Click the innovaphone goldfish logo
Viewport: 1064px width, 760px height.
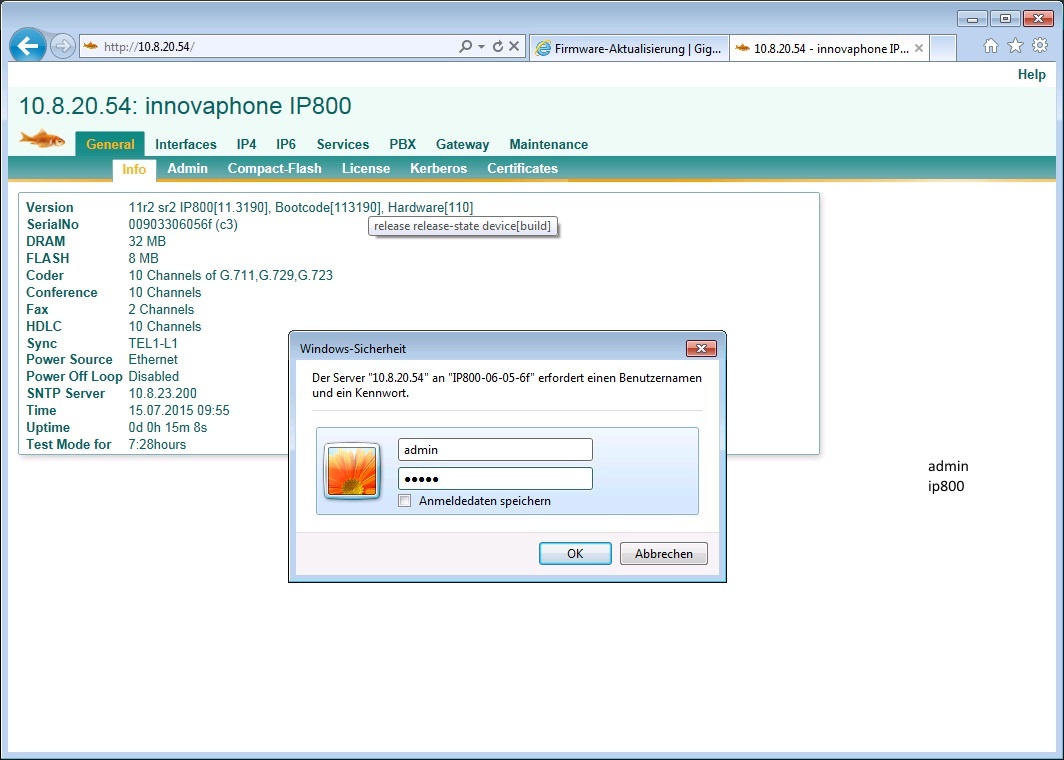pyautogui.click(x=42, y=139)
